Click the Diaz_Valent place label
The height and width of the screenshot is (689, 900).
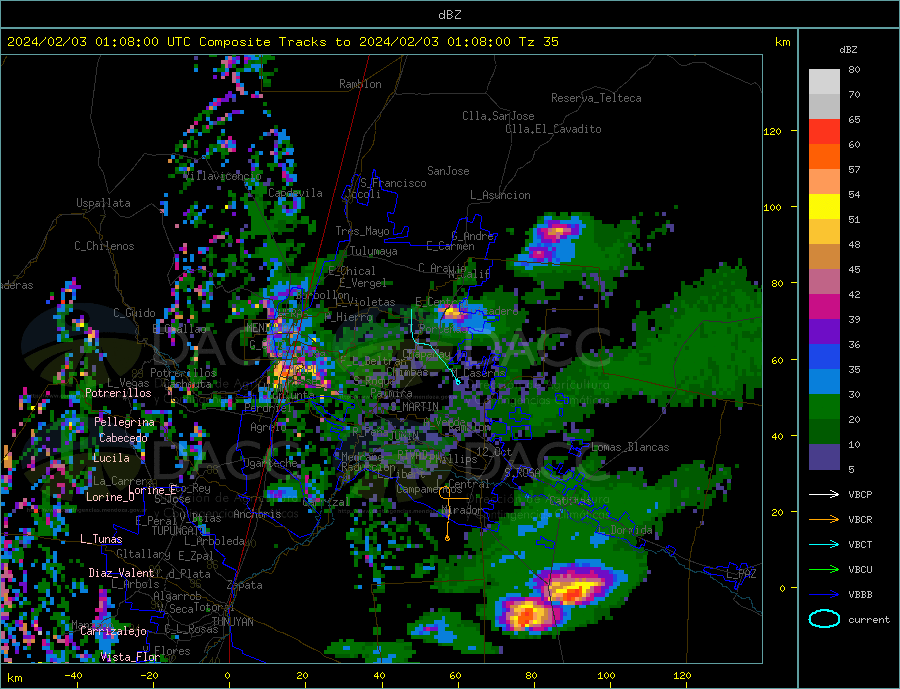coord(121,573)
